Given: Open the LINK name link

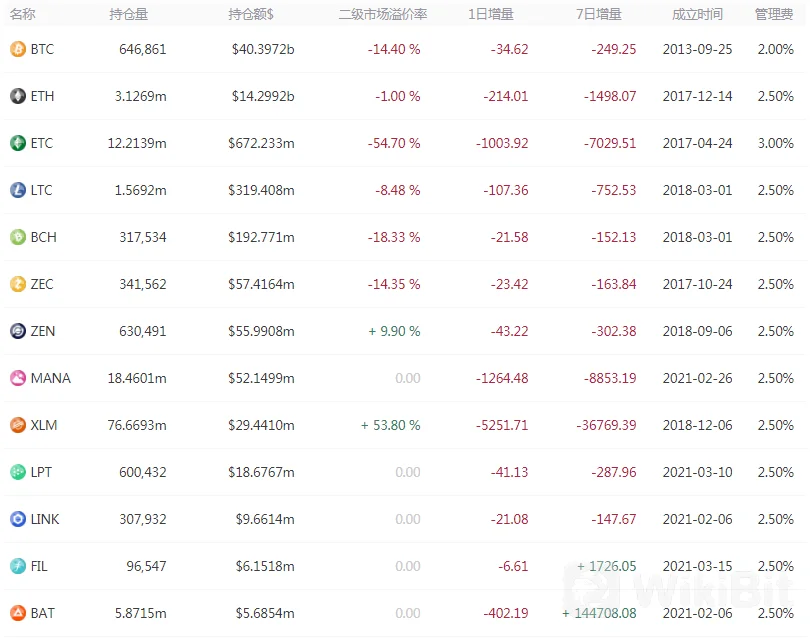Looking at the screenshot, I should (x=45, y=519).
